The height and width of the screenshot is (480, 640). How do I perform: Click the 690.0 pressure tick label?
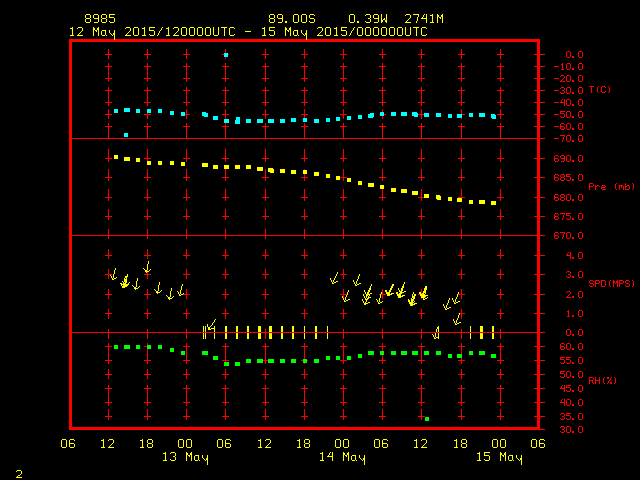pyautogui.click(x=569, y=158)
